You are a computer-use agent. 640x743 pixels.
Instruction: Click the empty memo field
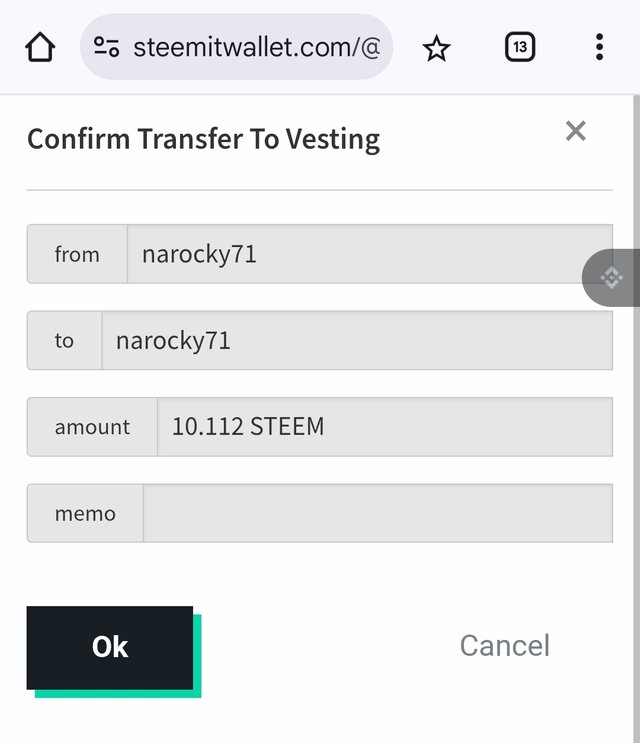pyautogui.click(x=378, y=513)
